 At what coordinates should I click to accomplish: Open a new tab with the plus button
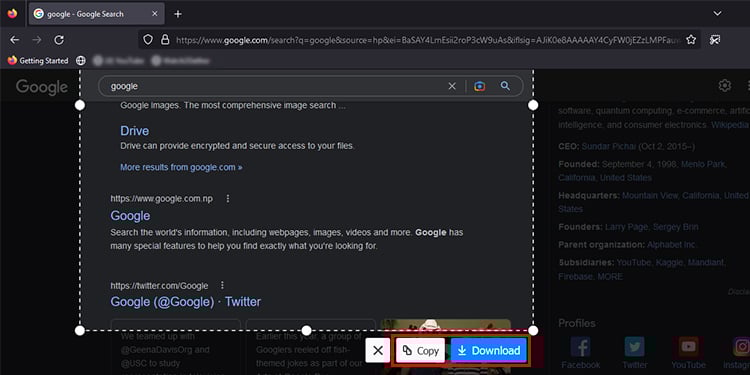click(x=178, y=14)
